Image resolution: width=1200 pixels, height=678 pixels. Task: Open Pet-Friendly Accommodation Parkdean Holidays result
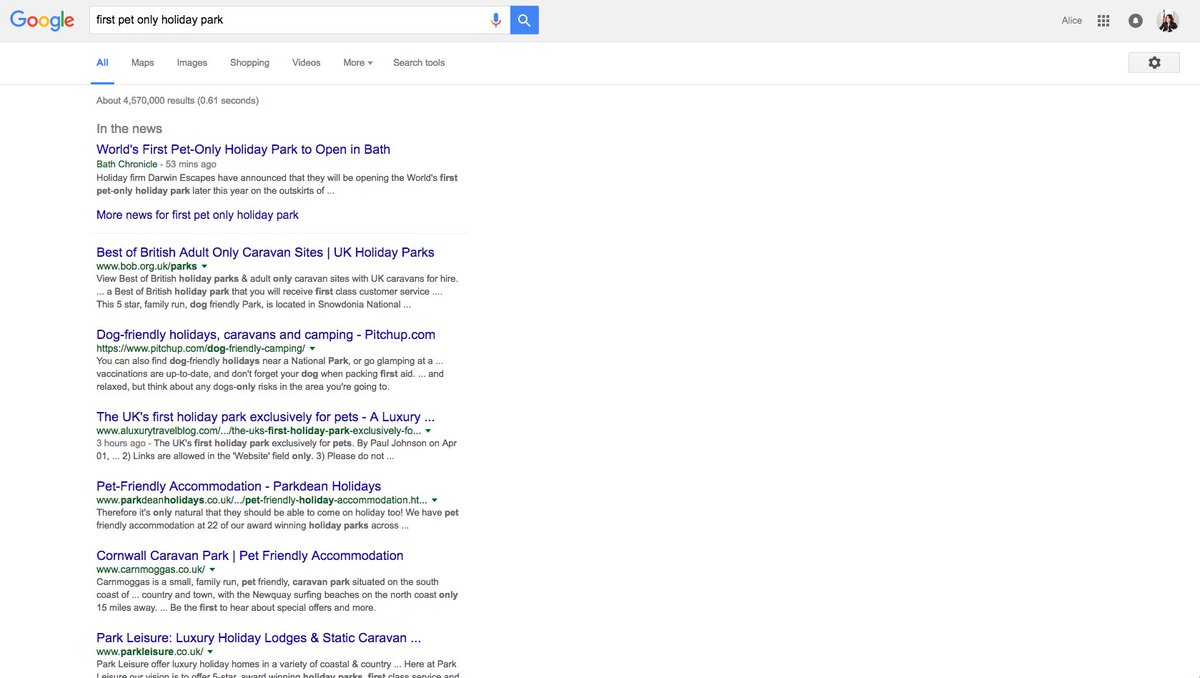(238, 486)
